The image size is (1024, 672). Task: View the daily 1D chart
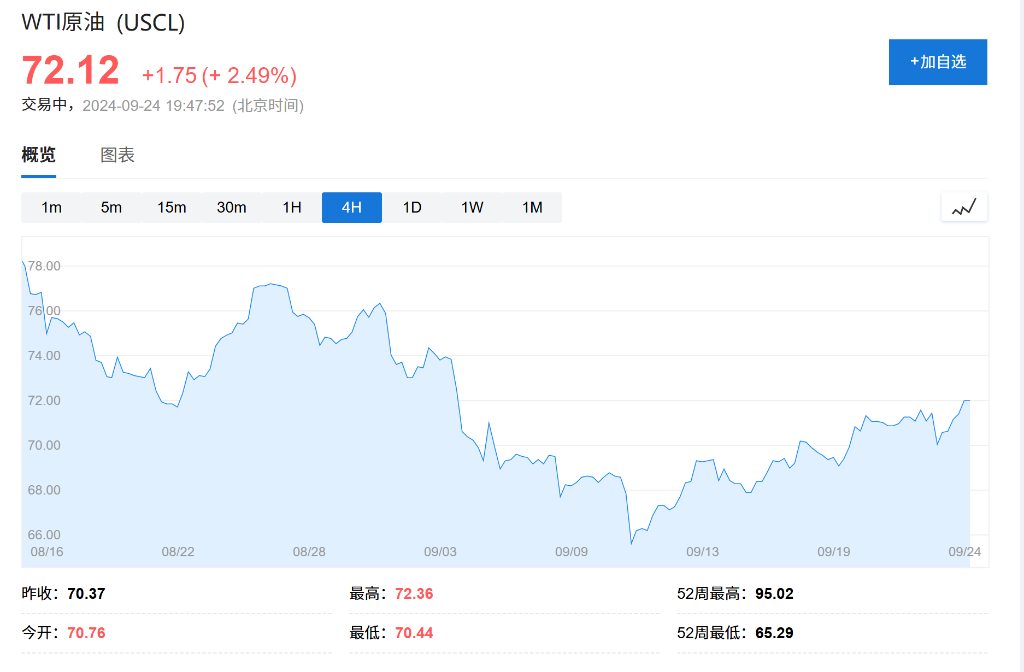pos(411,207)
